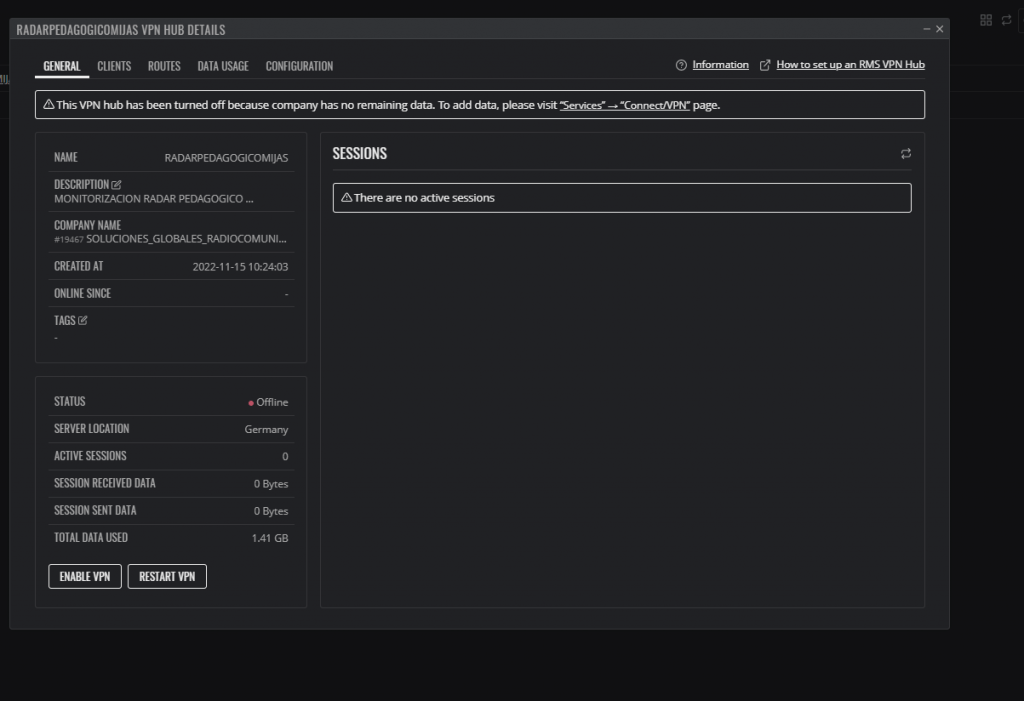Screen dimensions: 1024x701
Task: Click the refresh arrows icon in background toolbar
Action: click(x=1006, y=20)
